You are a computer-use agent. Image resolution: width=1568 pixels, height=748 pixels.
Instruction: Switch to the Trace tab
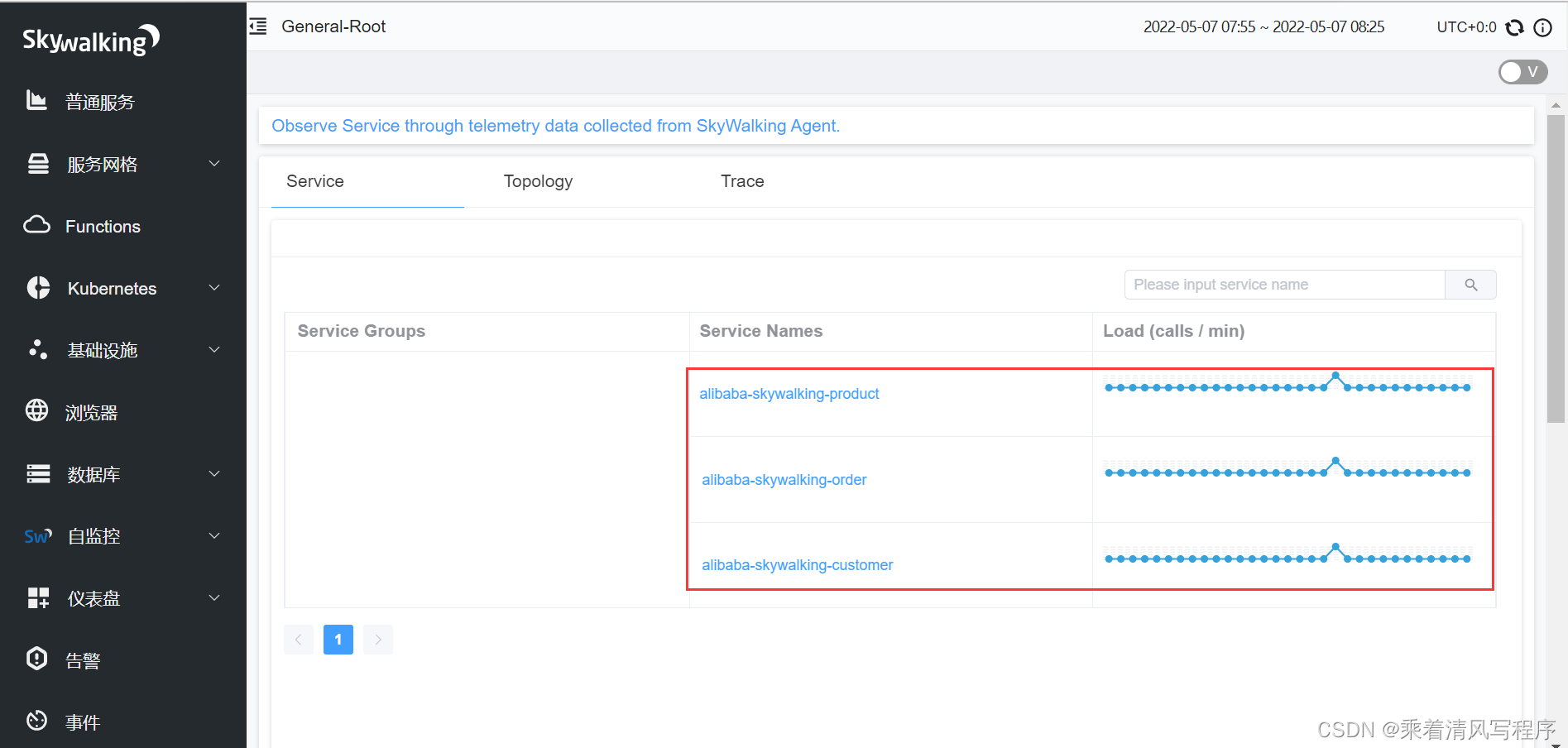(742, 181)
